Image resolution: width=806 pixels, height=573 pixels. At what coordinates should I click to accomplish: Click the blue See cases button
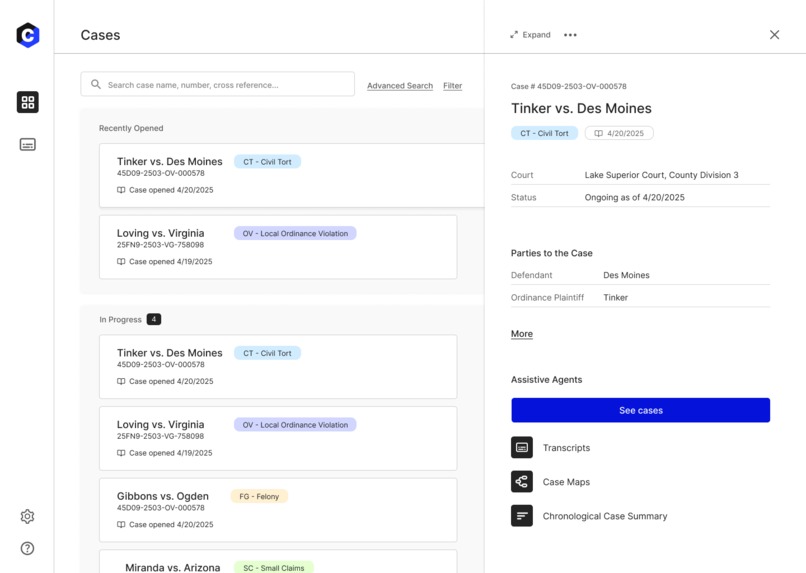click(640, 410)
